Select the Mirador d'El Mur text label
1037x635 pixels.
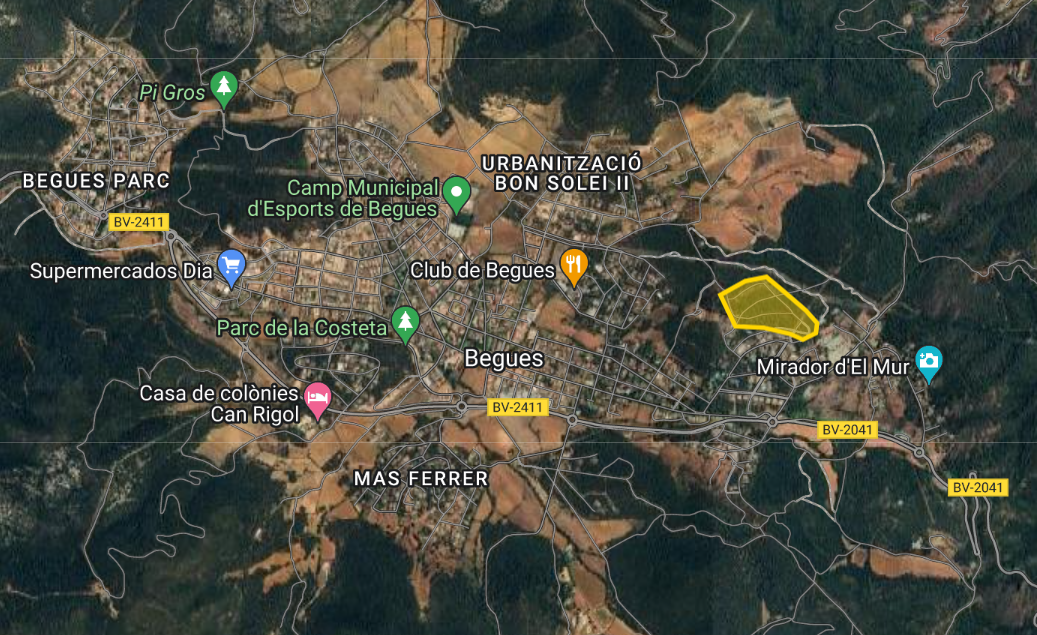[833, 367]
